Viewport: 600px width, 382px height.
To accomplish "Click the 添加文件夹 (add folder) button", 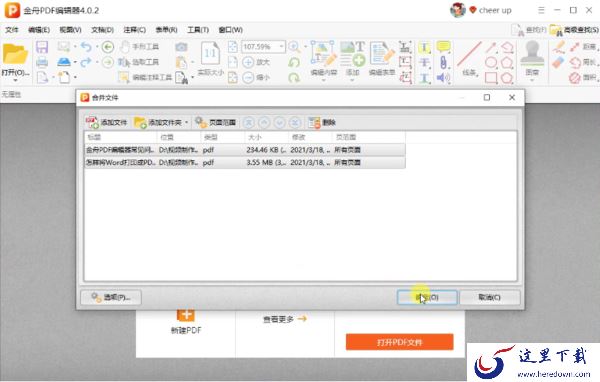I will click(x=158, y=122).
